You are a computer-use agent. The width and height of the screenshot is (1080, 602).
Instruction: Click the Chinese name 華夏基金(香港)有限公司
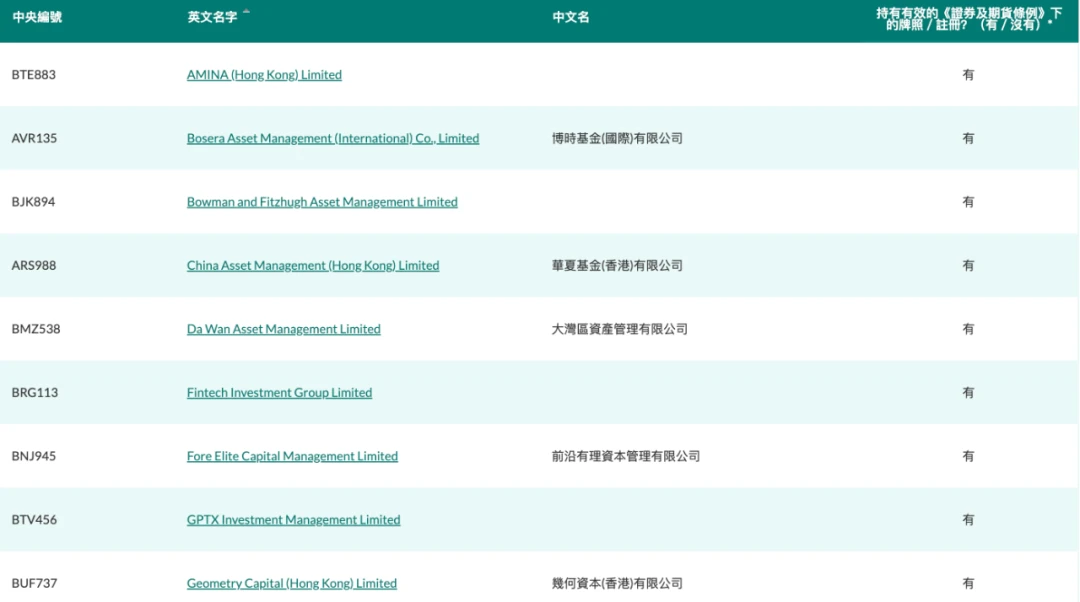tap(617, 266)
